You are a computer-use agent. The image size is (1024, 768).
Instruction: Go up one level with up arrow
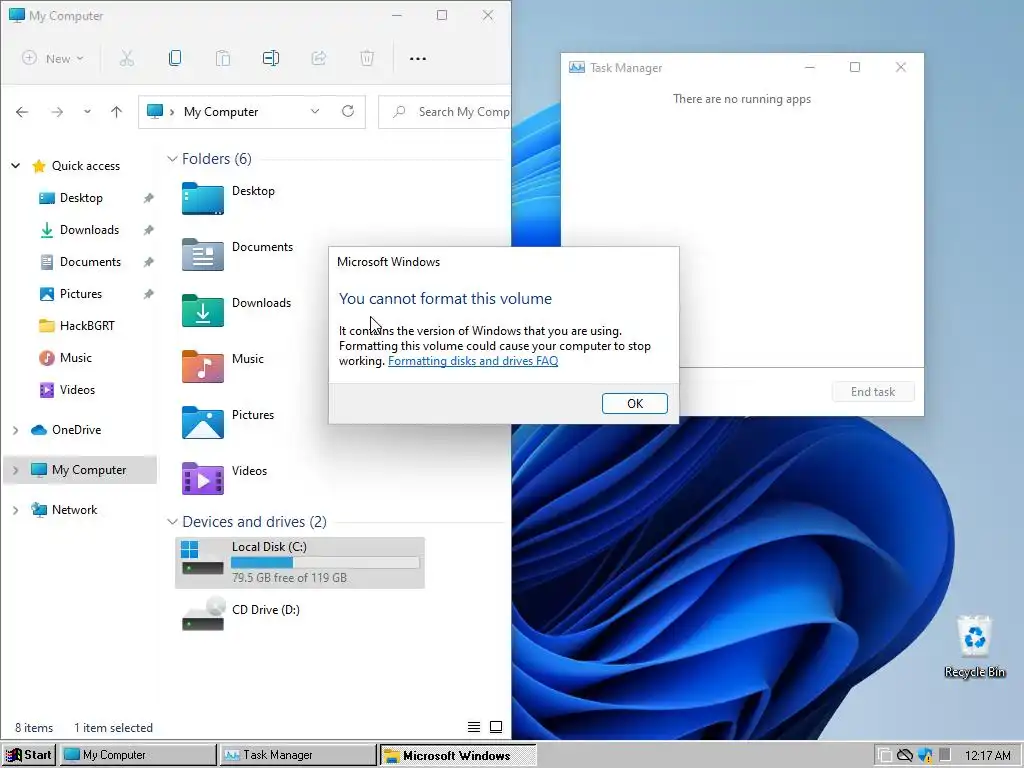tap(116, 112)
